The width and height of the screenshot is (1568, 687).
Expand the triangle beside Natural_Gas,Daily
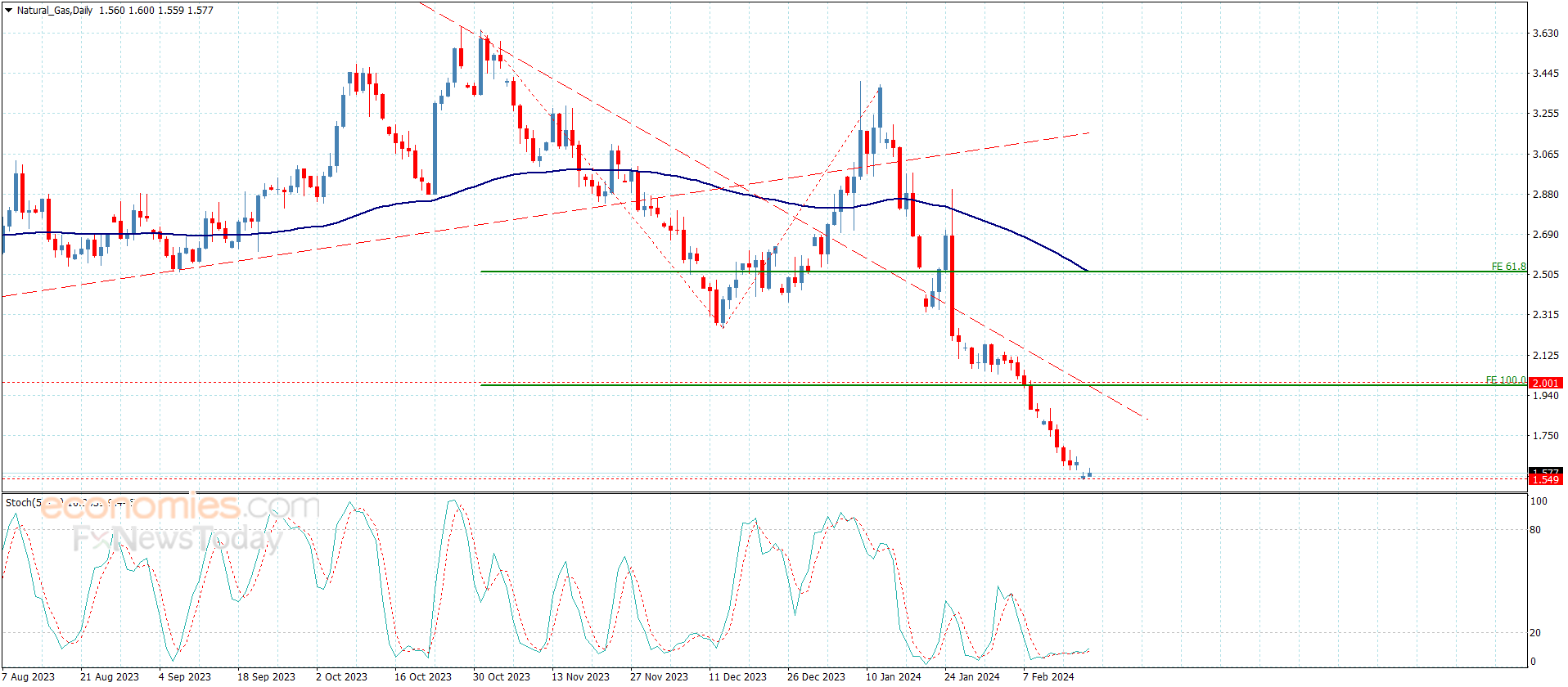pyautogui.click(x=8, y=11)
